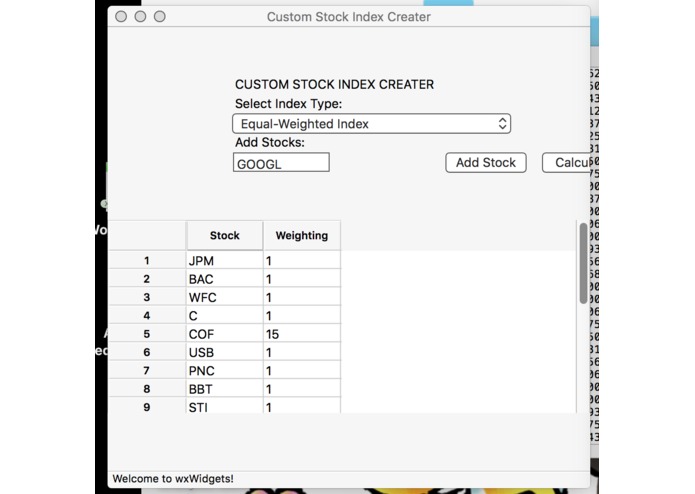
Task: Select the STI stock cell
Action: [225, 406]
